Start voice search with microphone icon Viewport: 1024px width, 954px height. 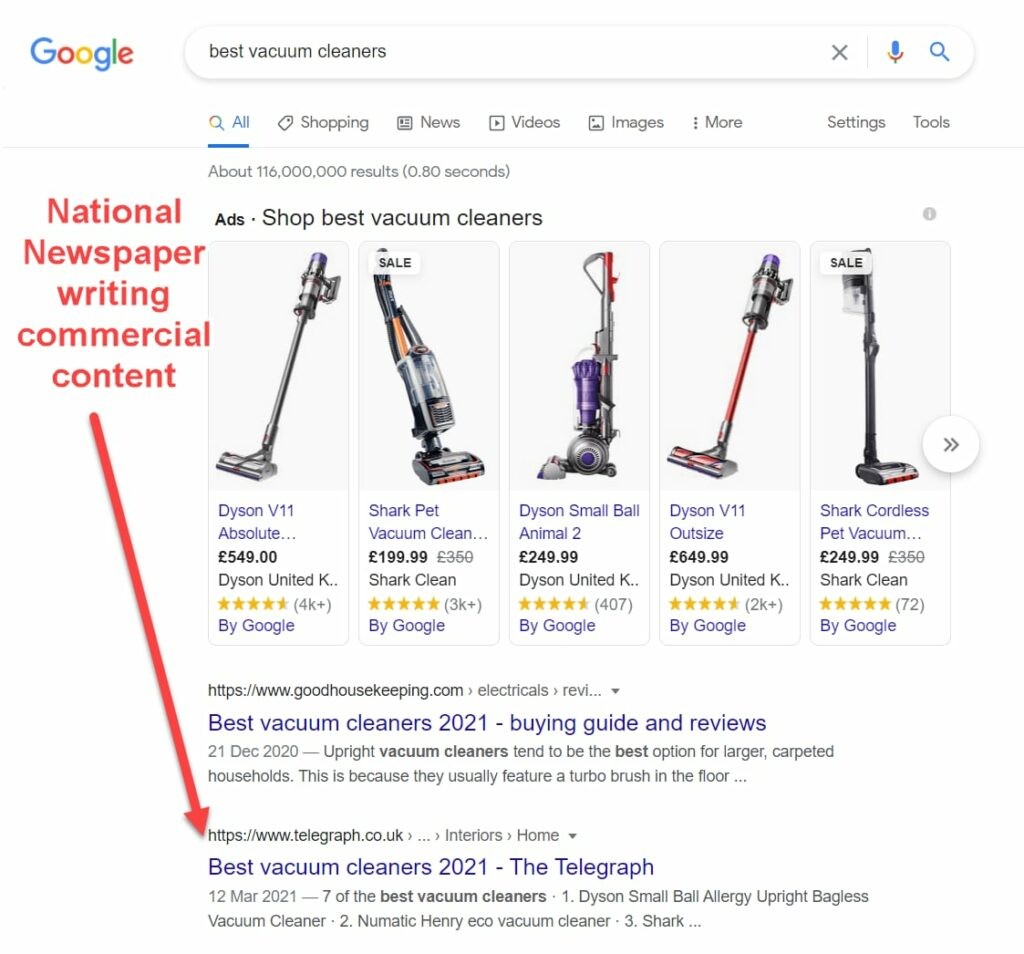pos(895,52)
